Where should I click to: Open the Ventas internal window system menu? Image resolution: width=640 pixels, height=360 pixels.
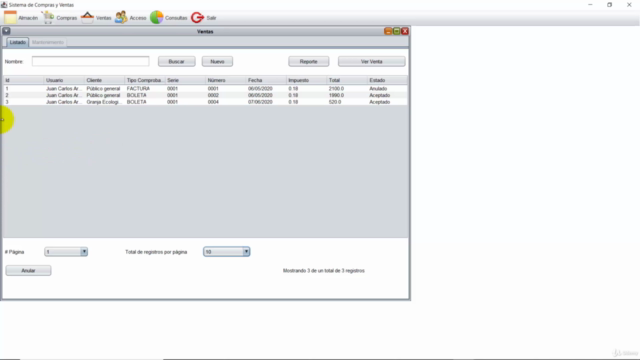(6, 31)
